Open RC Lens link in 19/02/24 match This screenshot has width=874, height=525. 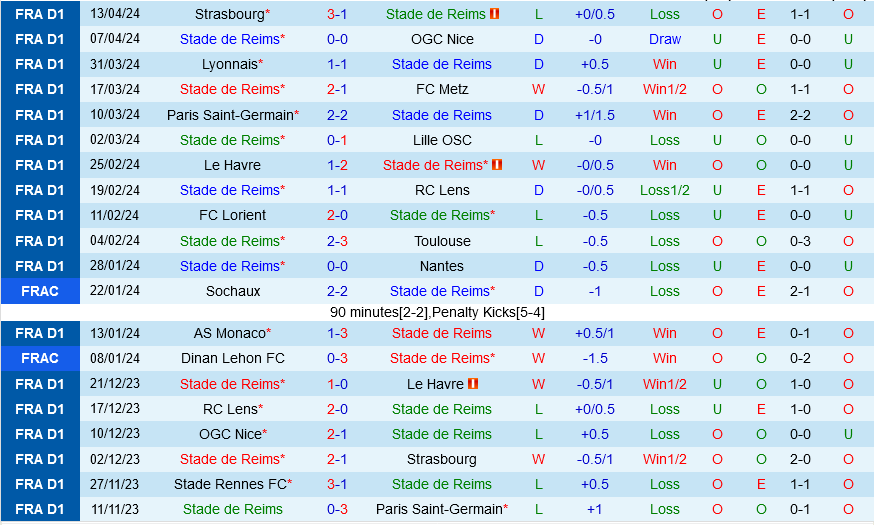tap(442, 190)
